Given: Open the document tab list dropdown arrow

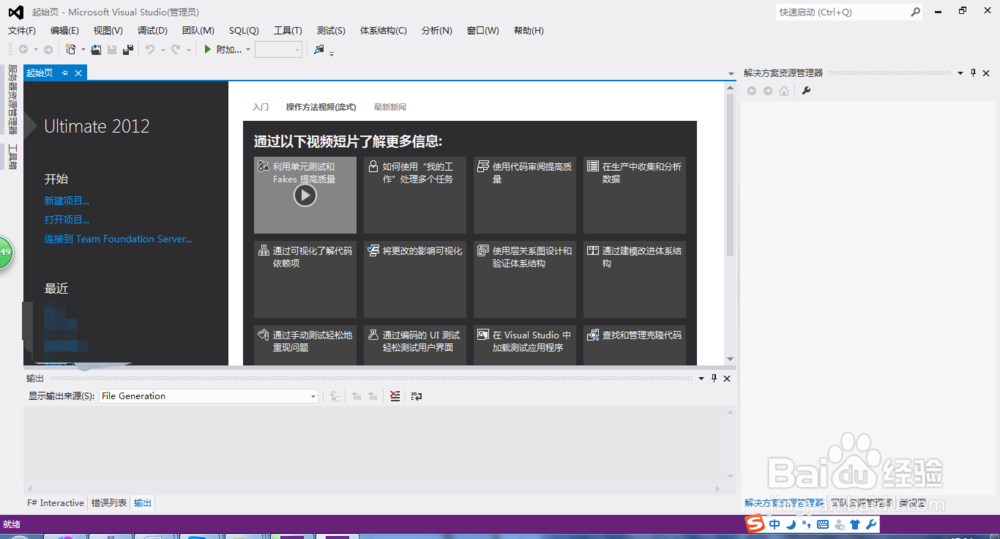Looking at the screenshot, I should (x=731, y=73).
